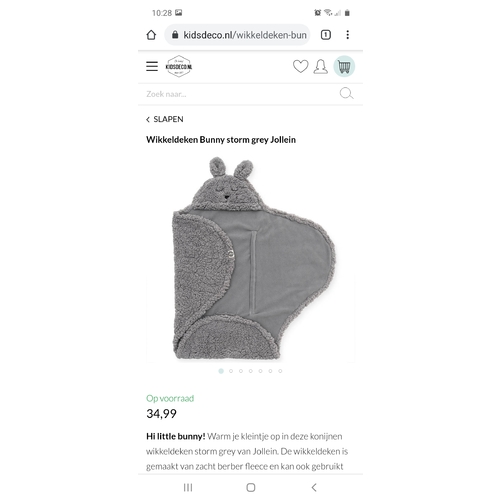Open the wishlist heart icon
Image resolution: width=500 pixels, height=500 pixels.
(300, 66)
